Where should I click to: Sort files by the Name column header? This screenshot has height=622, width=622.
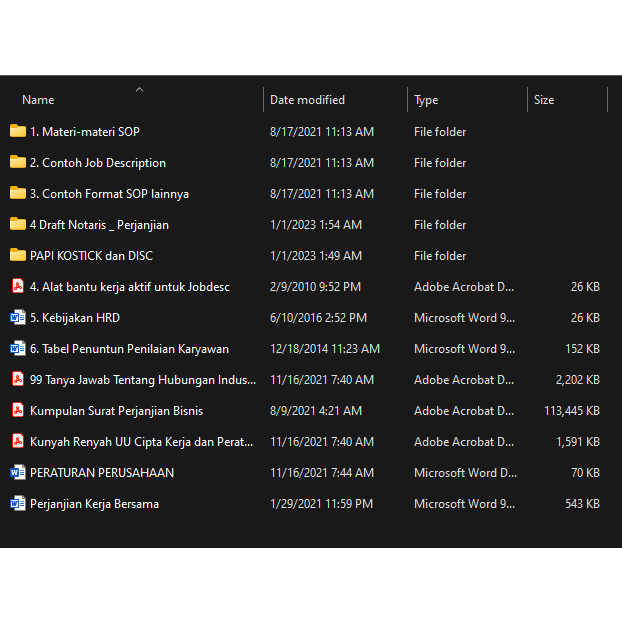(x=38, y=100)
